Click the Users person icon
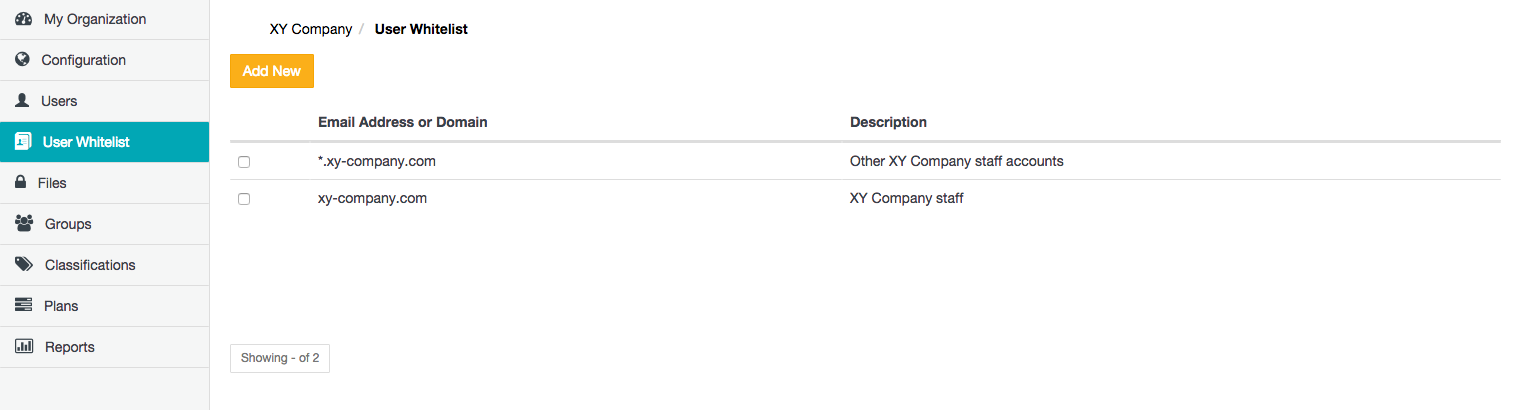 click(22, 101)
